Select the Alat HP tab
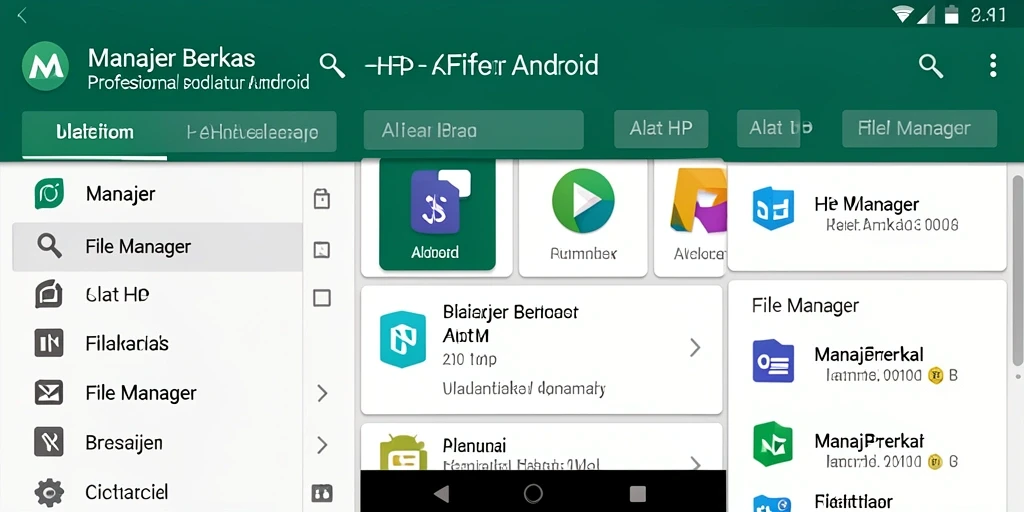This screenshot has width=1024, height=512. [661, 129]
